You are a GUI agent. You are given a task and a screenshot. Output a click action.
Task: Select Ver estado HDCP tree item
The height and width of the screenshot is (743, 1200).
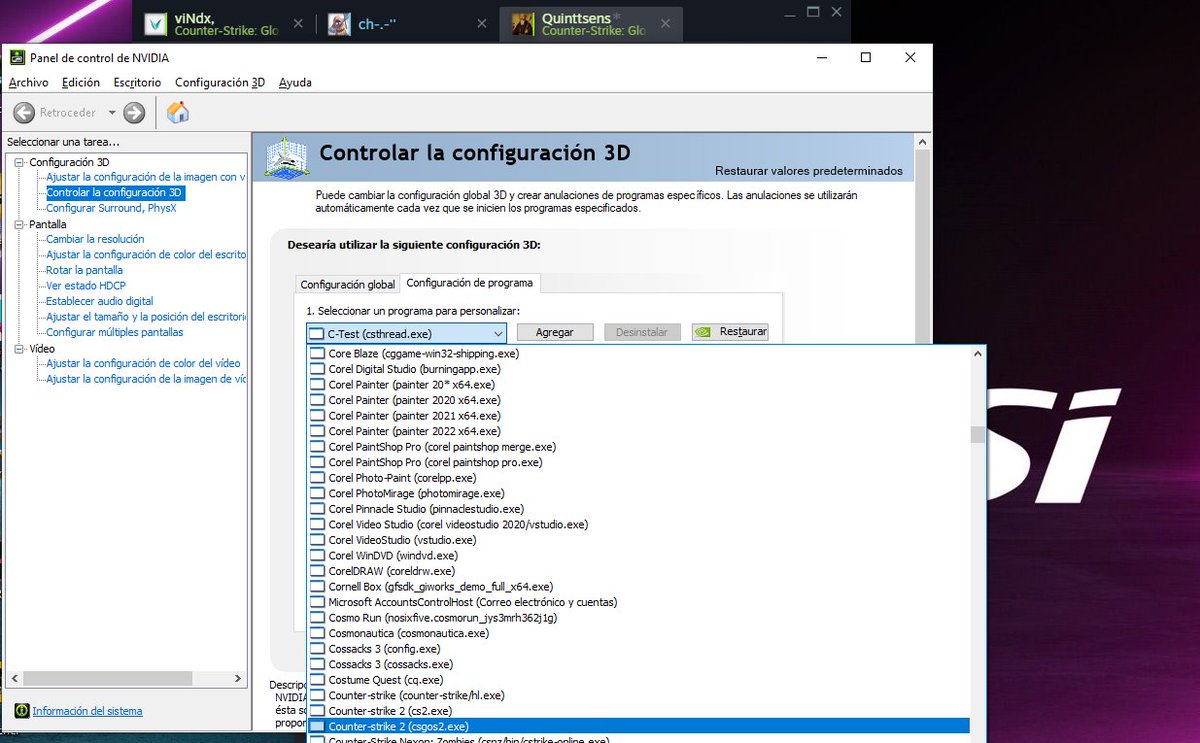(86, 286)
